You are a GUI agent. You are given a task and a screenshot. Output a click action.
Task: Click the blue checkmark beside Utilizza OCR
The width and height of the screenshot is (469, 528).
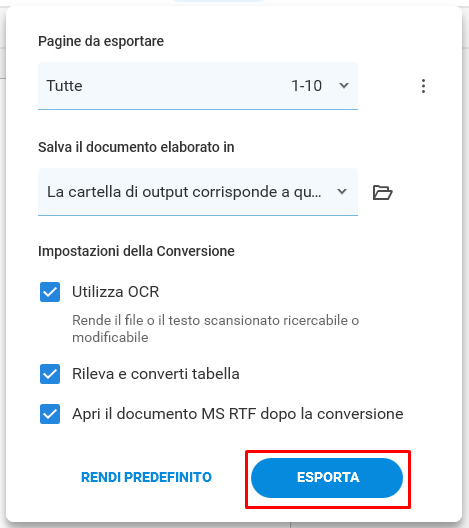(x=50, y=292)
